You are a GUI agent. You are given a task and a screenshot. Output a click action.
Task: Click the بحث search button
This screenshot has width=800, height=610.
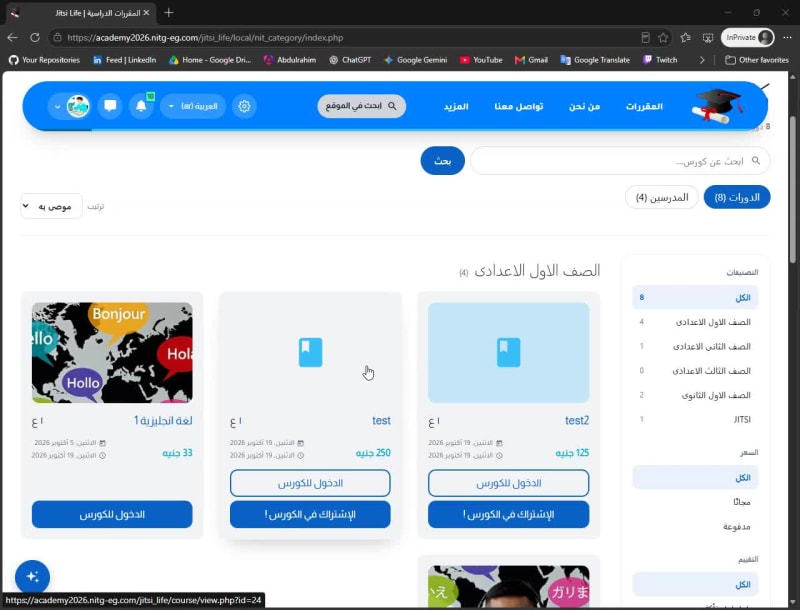[442, 161]
